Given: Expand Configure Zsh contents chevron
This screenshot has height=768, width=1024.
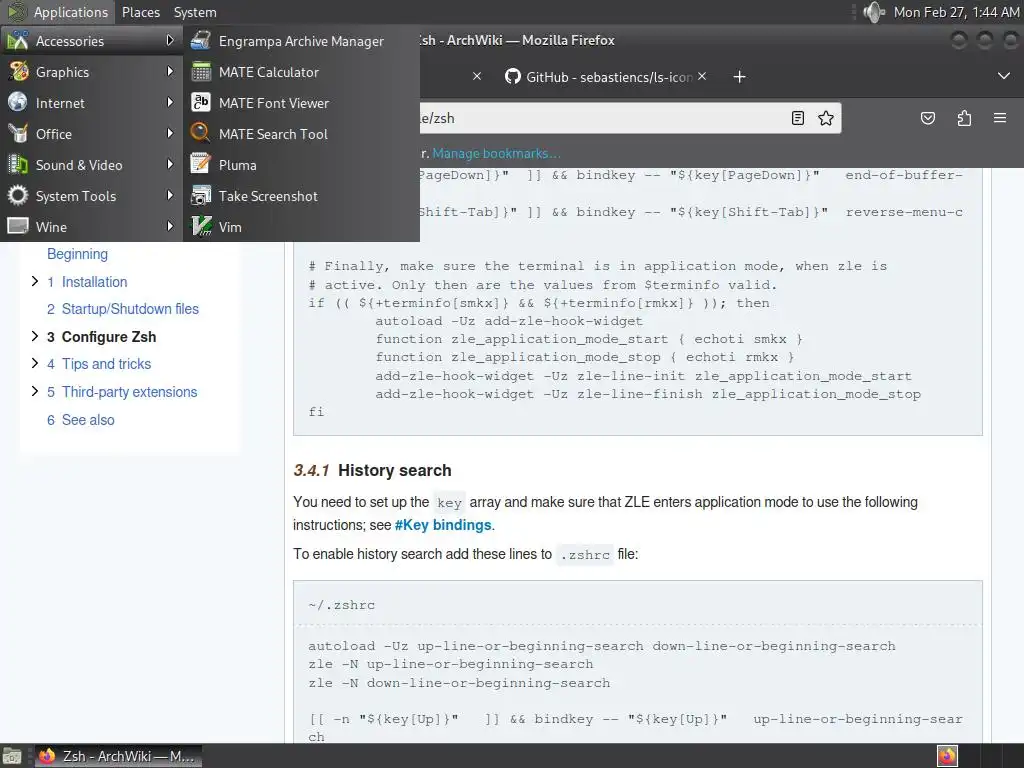Looking at the screenshot, I should [x=35, y=336].
